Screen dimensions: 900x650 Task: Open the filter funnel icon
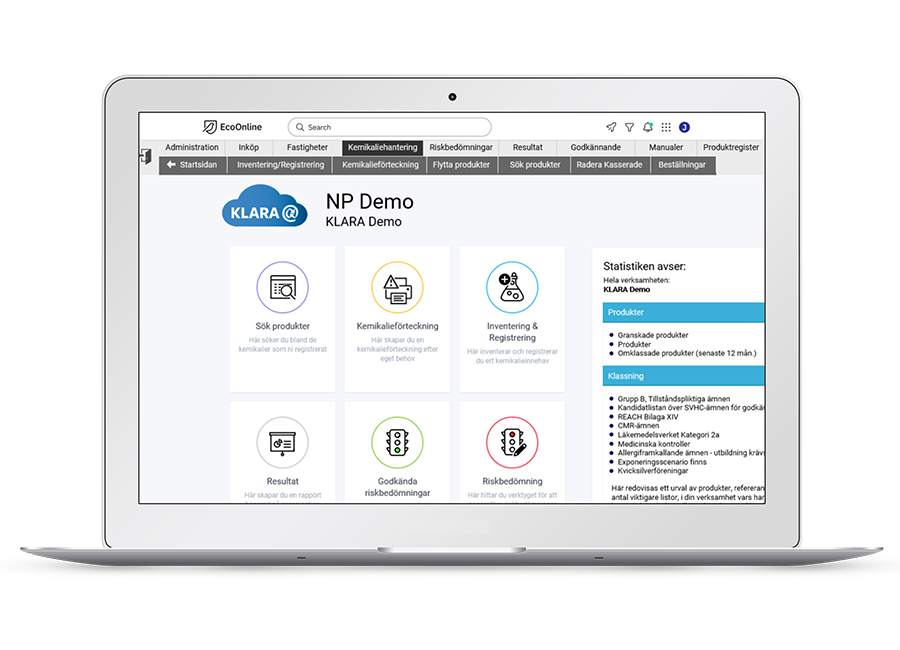coord(629,127)
